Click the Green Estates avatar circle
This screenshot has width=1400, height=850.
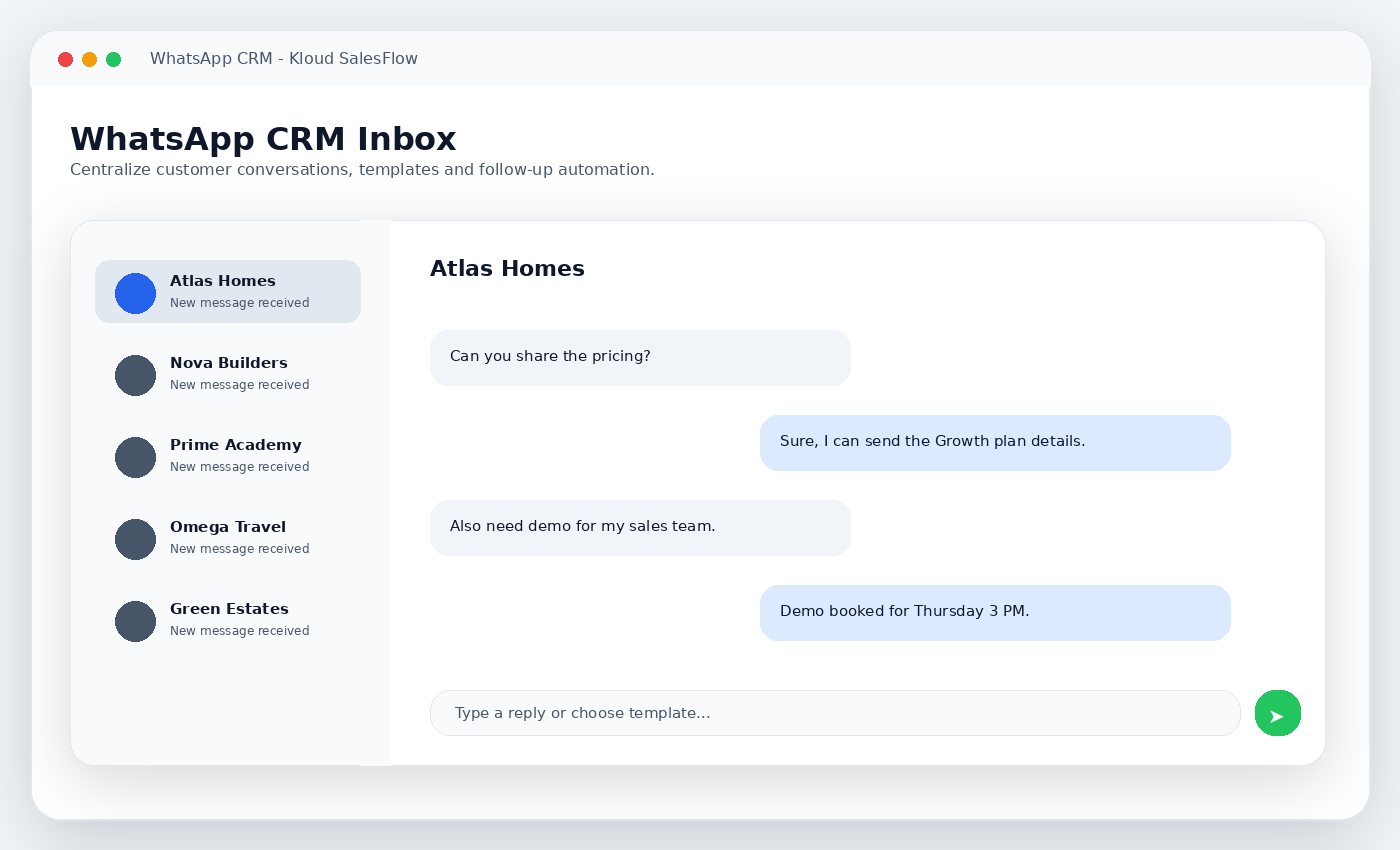click(x=135, y=621)
